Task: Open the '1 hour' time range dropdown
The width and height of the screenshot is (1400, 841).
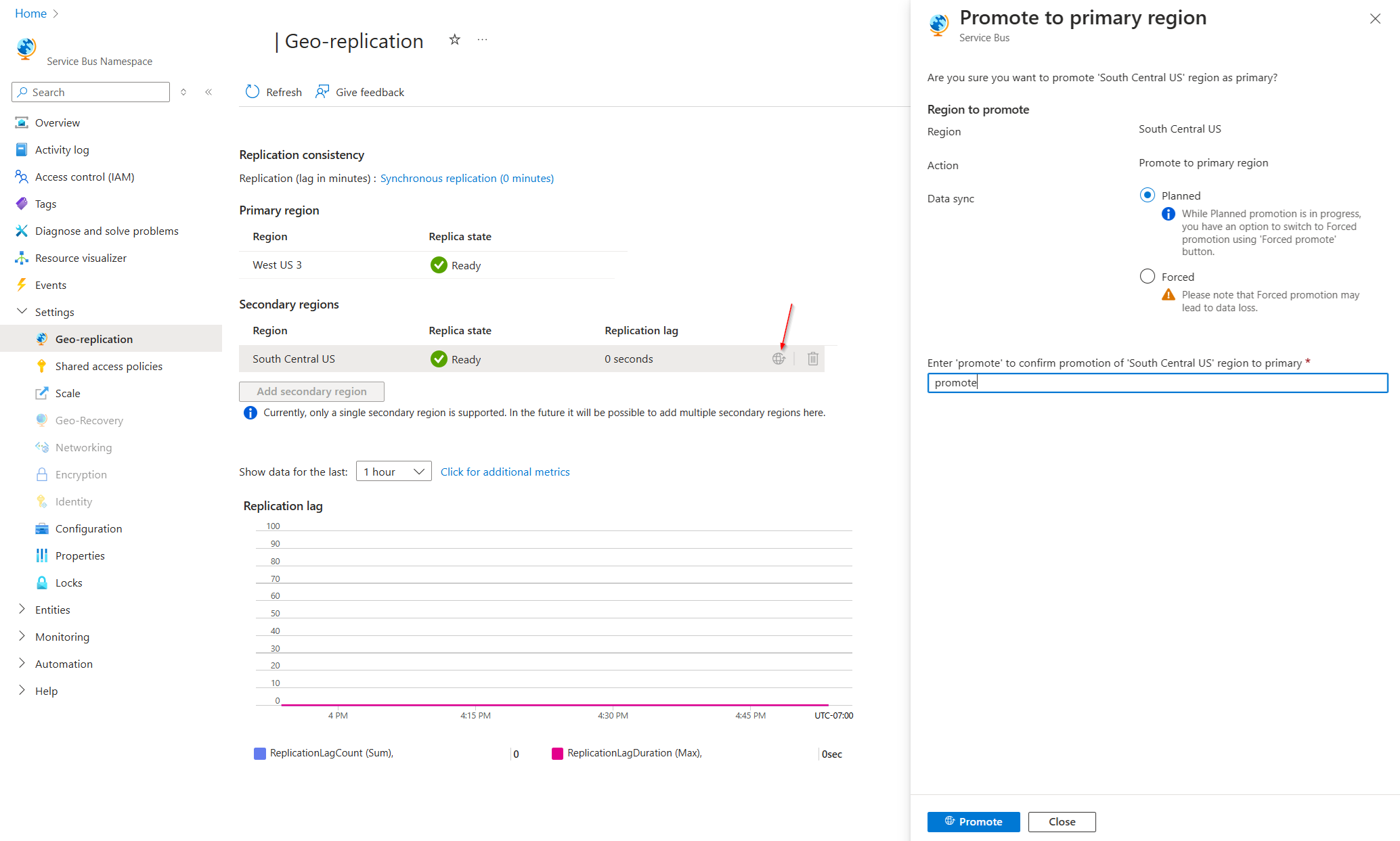Action: pyautogui.click(x=393, y=472)
